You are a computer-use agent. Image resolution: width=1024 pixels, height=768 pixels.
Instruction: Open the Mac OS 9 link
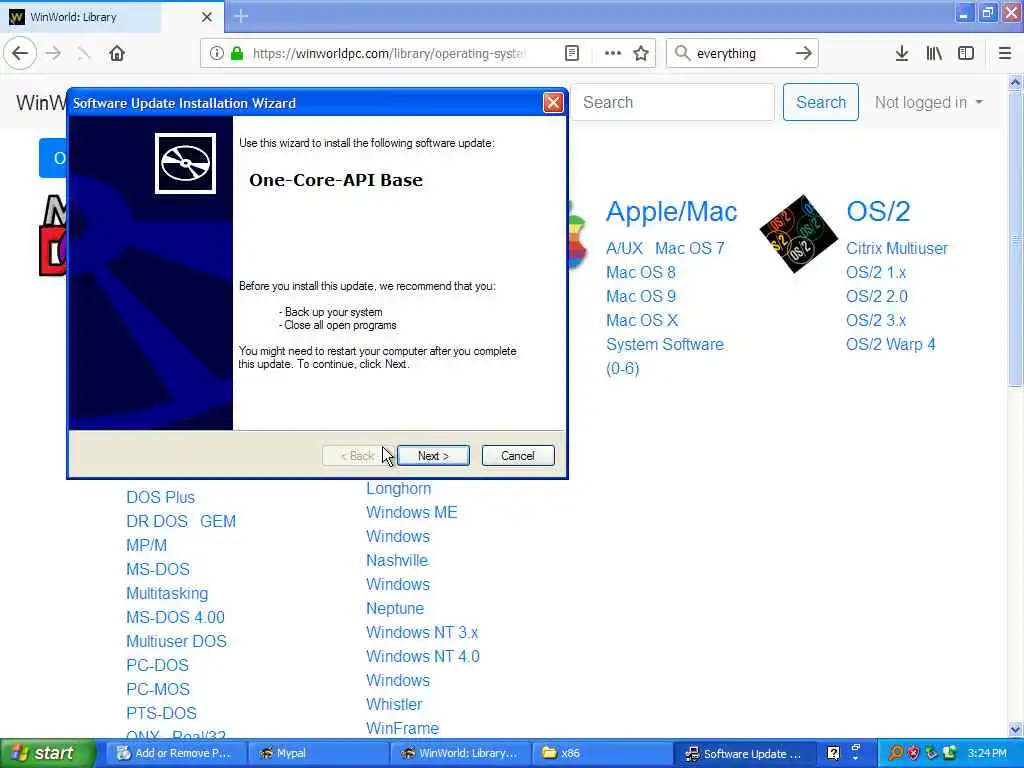tap(641, 296)
